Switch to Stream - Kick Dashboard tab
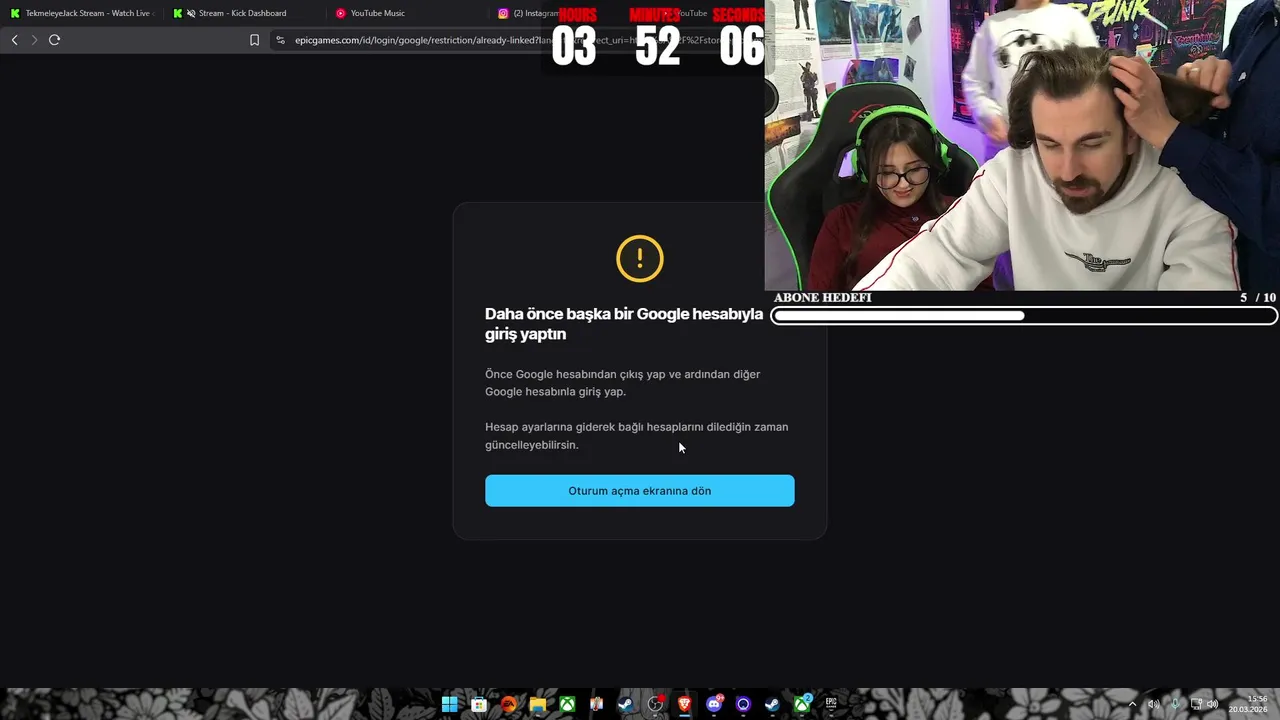Viewport: 1280px width, 720px height. pyautogui.click(x=242, y=13)
